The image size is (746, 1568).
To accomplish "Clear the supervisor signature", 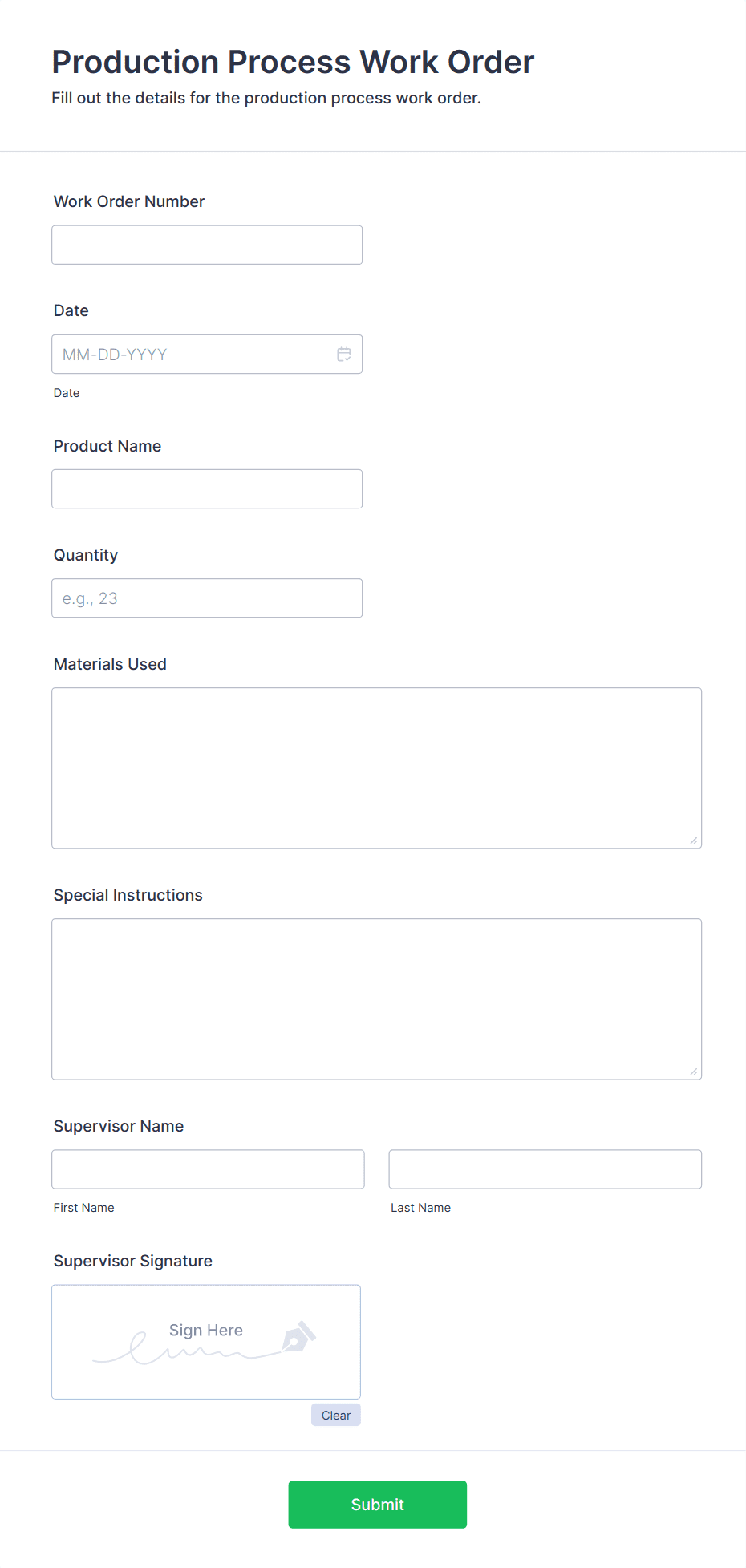I will 335,1415.
